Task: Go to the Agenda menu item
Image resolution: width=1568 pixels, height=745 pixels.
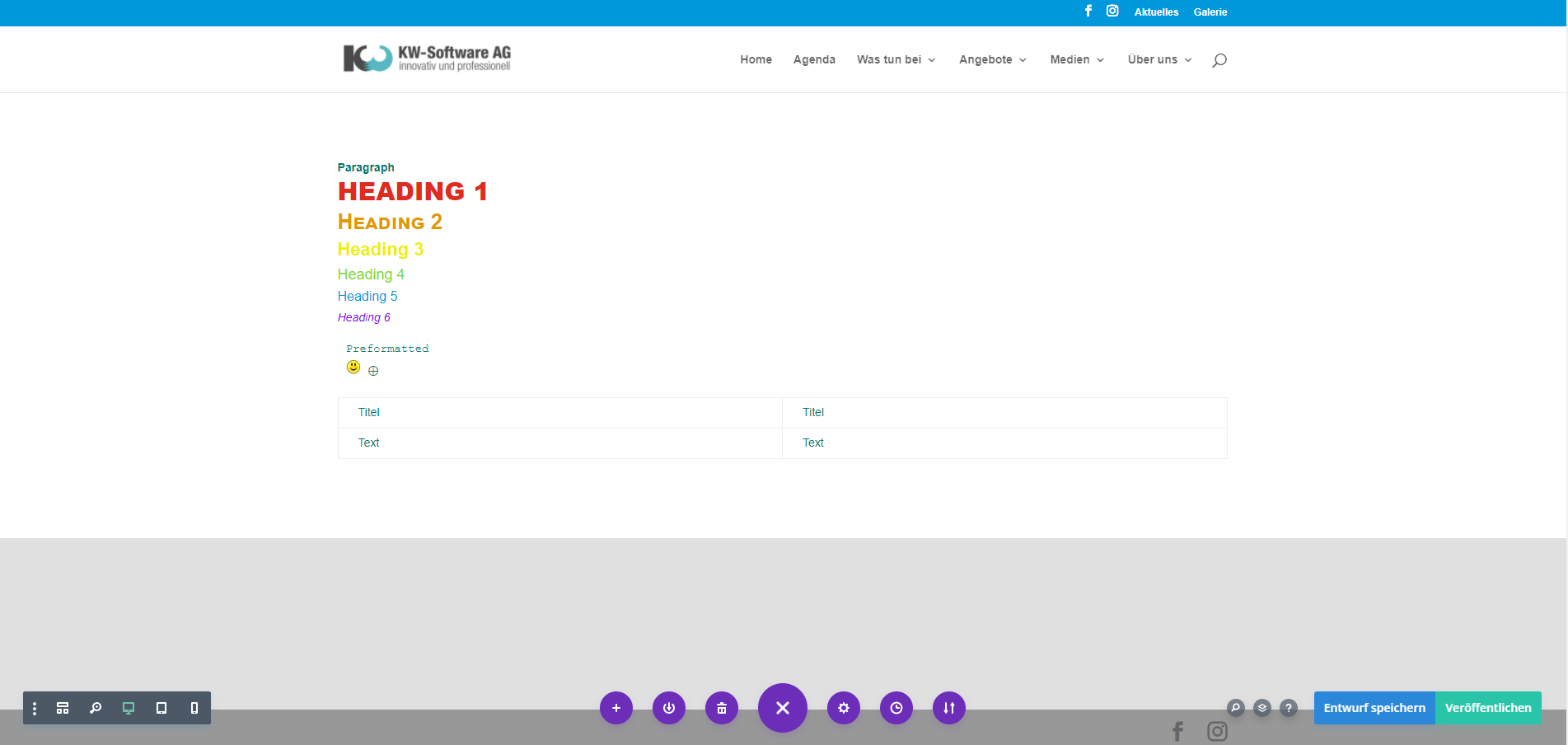Action: [x=814, y=59]
